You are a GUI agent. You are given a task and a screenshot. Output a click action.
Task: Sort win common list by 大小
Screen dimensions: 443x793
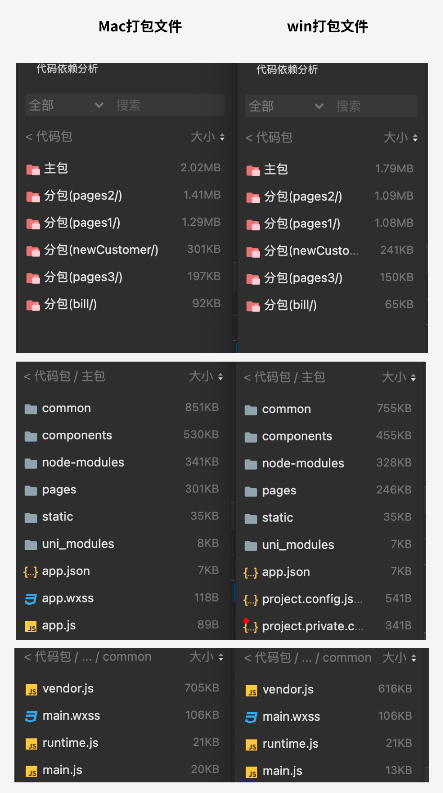pos(400,657)
